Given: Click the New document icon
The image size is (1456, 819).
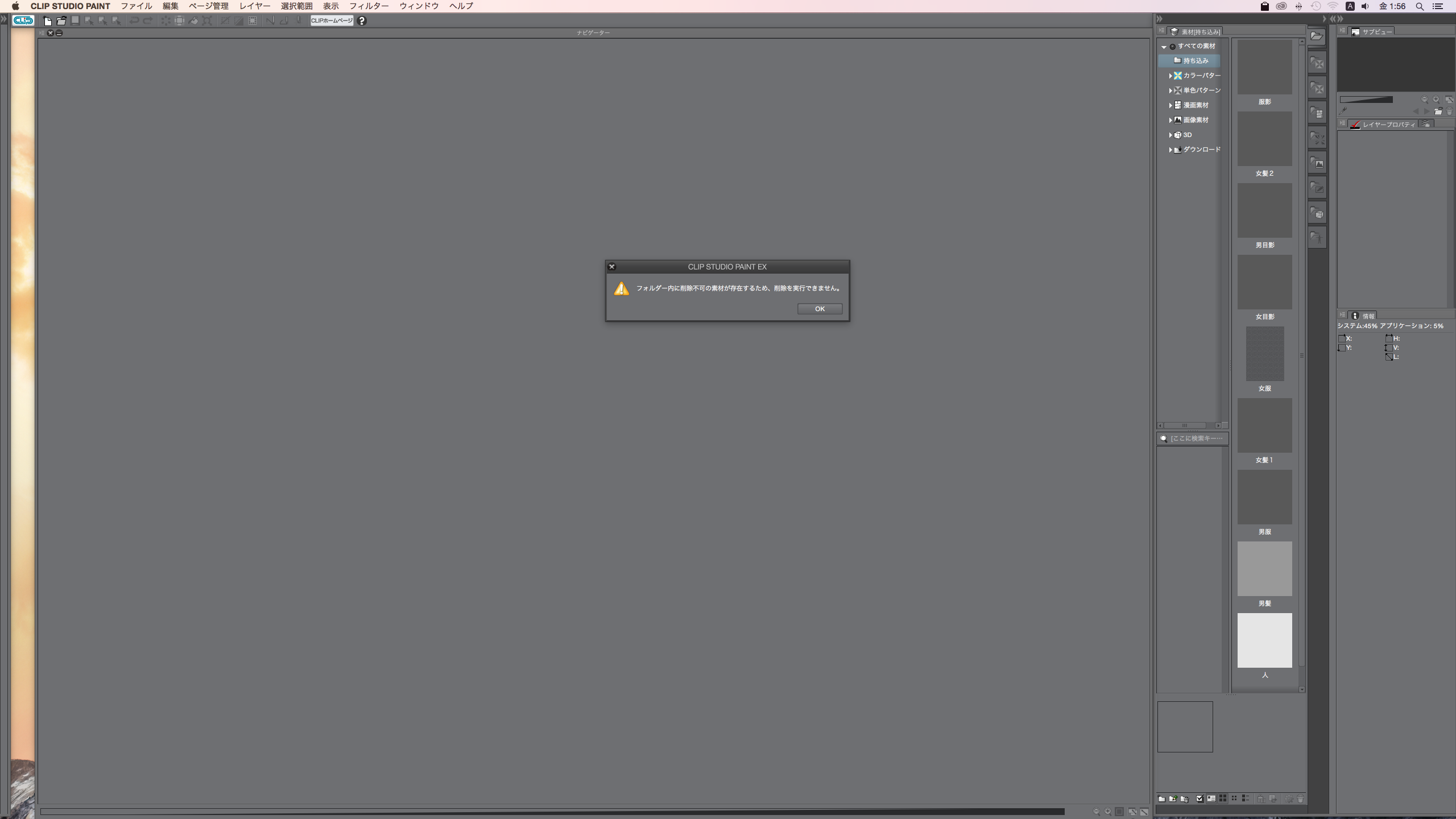Looking at the screenshot, I should pos(48,21).
